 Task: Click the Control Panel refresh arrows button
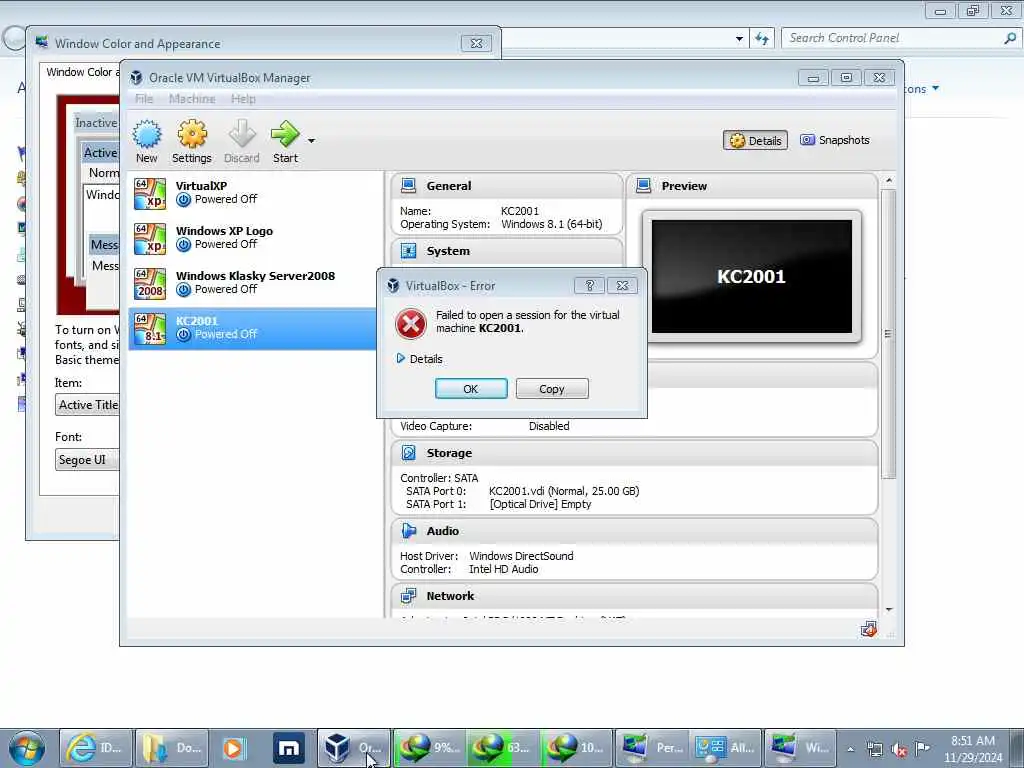[762, 39]
